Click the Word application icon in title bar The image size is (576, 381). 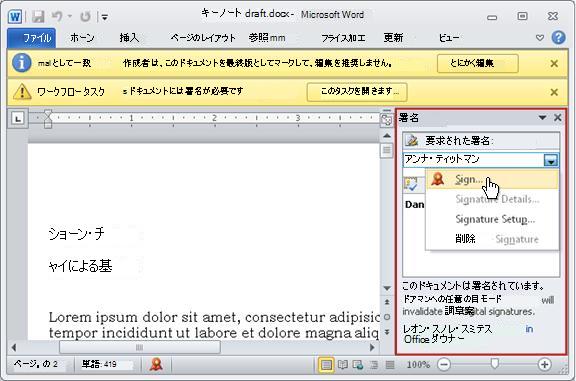15,17
